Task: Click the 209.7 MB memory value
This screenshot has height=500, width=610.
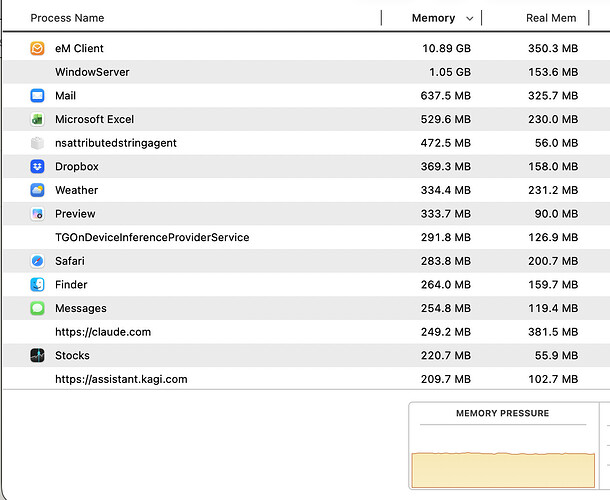Action: coord(446,379)
